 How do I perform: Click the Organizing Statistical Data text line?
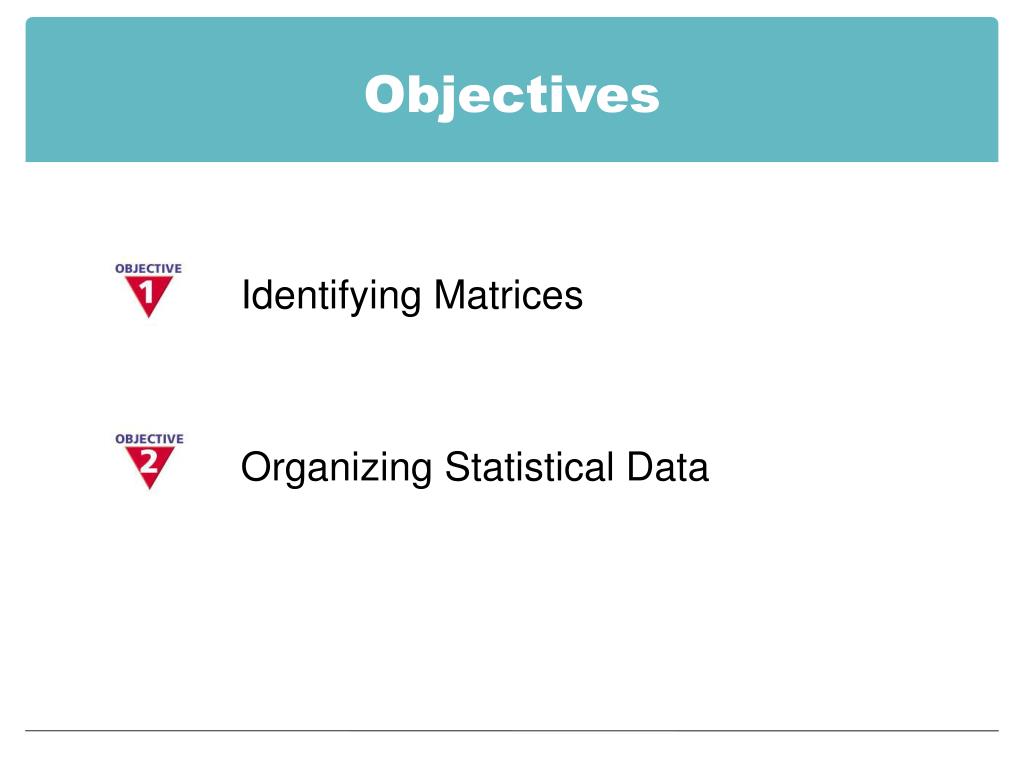pos(475,468)
